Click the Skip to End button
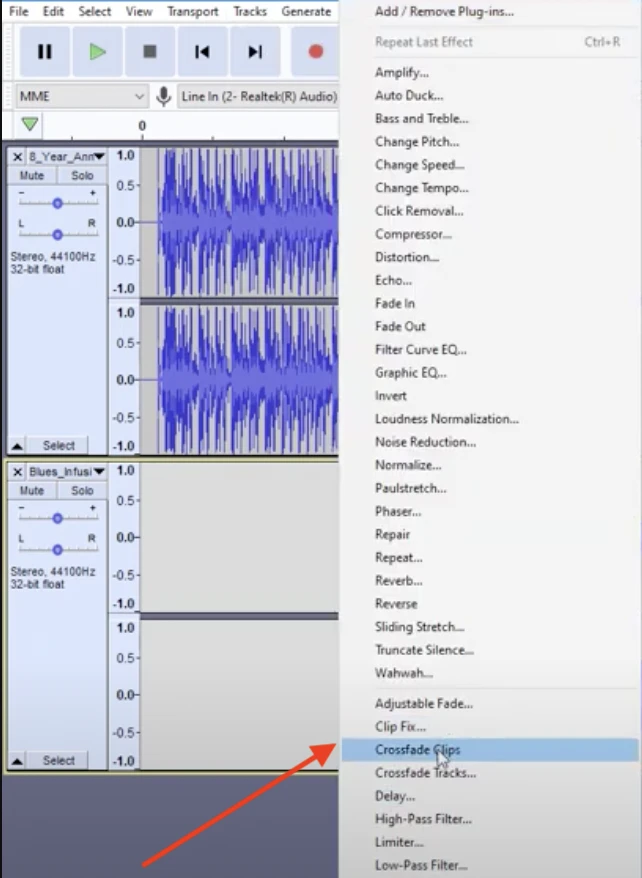This screenshot has width=642, height=878. [x=255, y=52]
